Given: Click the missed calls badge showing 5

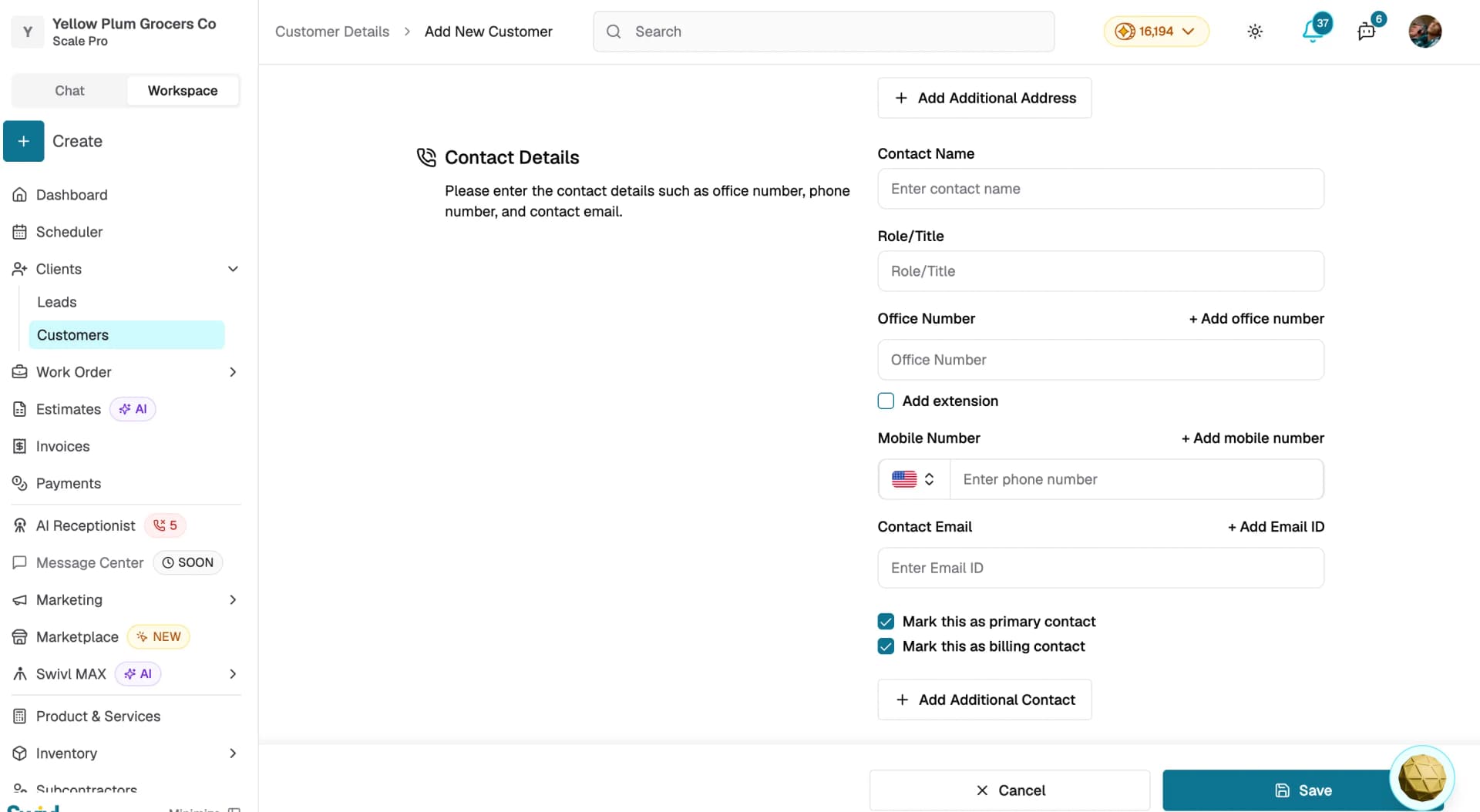Looking at the screenshot, I should (165, 525).
